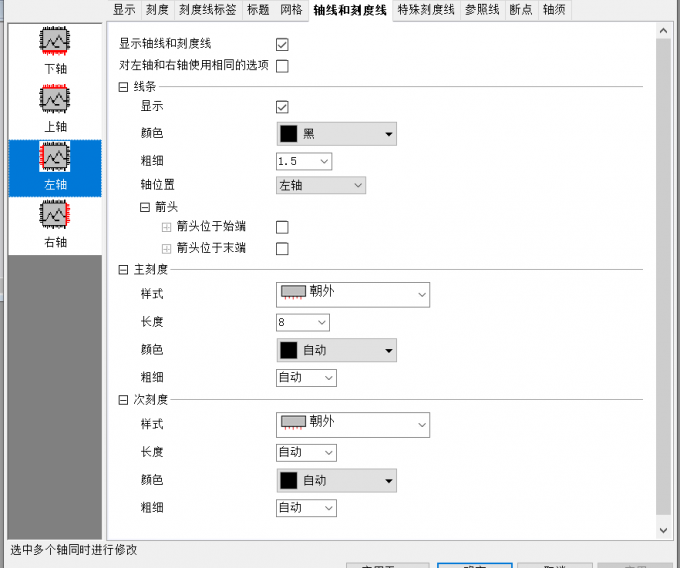Check 箭头位于末端 checkbox

tap(282, 248)
